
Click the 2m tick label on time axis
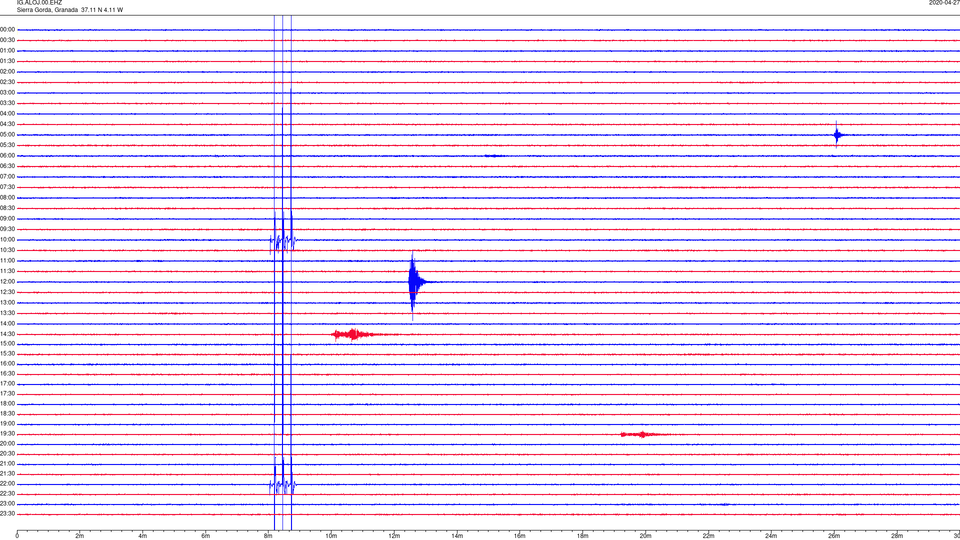tap(80, 536)
